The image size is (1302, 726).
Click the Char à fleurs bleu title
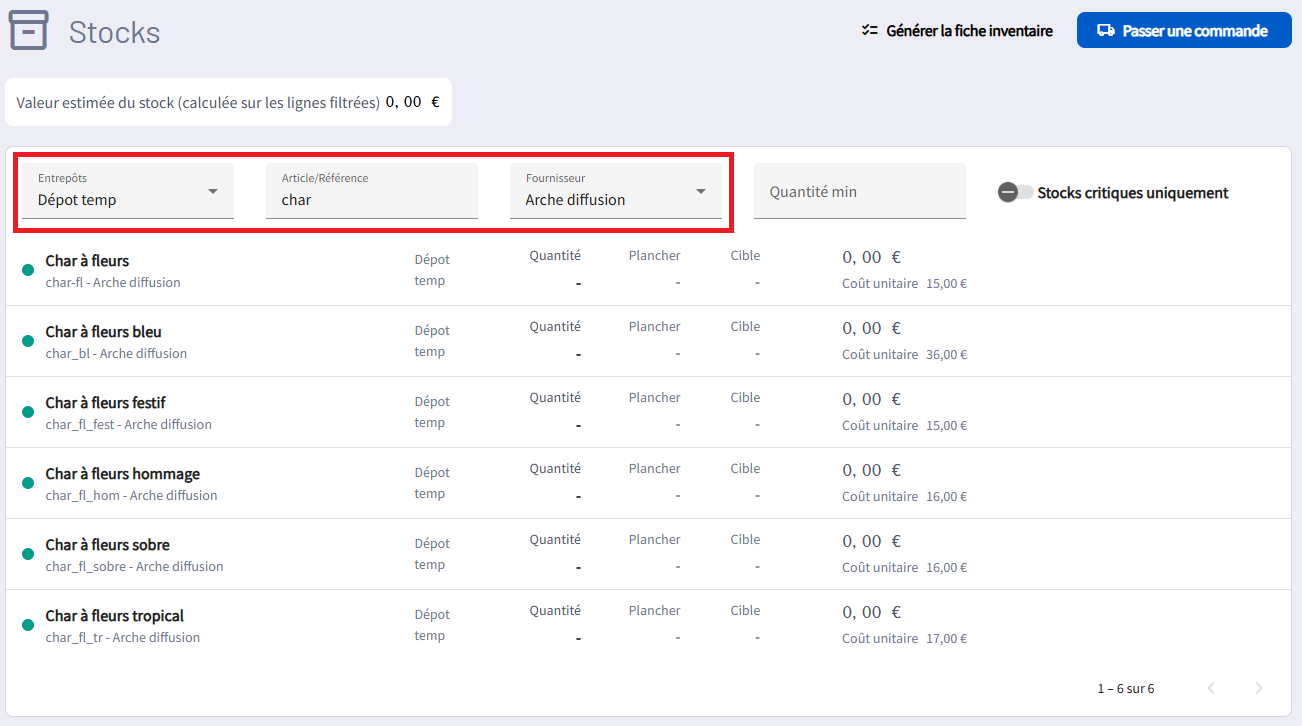[103, 332]
